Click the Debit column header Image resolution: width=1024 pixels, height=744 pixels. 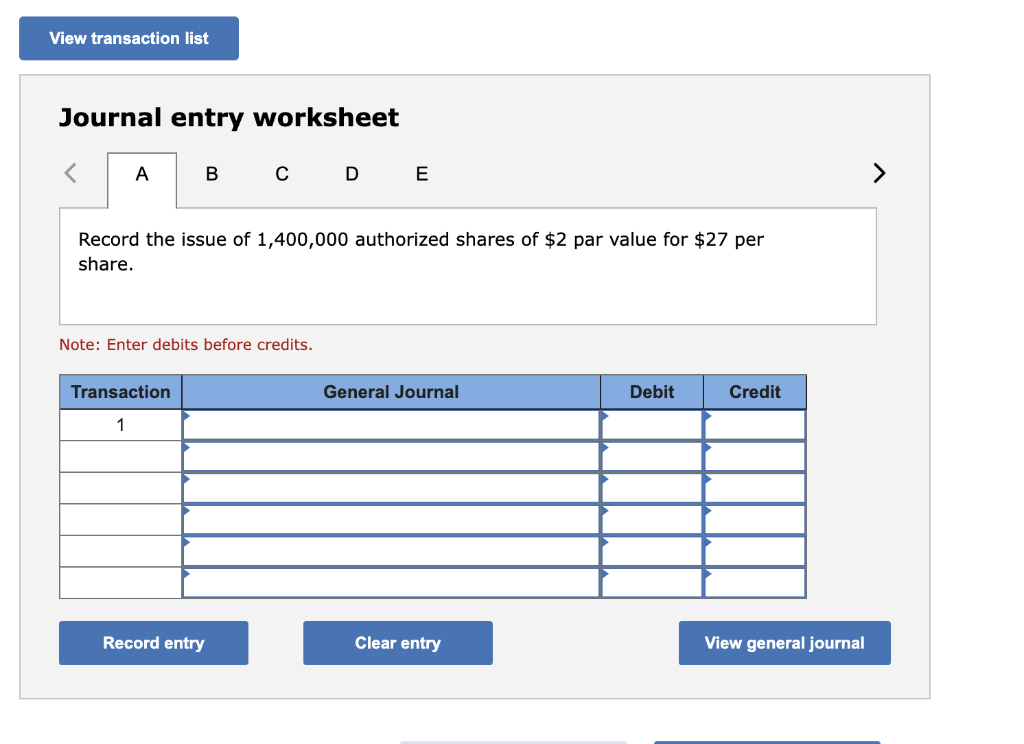pos(652,392)
